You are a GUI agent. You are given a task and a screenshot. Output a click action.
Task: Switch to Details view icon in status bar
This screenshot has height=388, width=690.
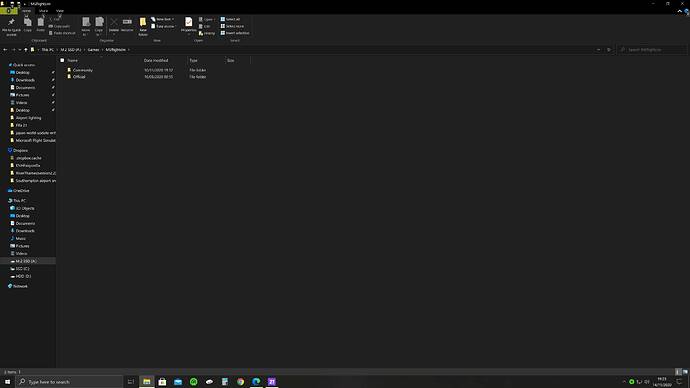click(678, 372)
